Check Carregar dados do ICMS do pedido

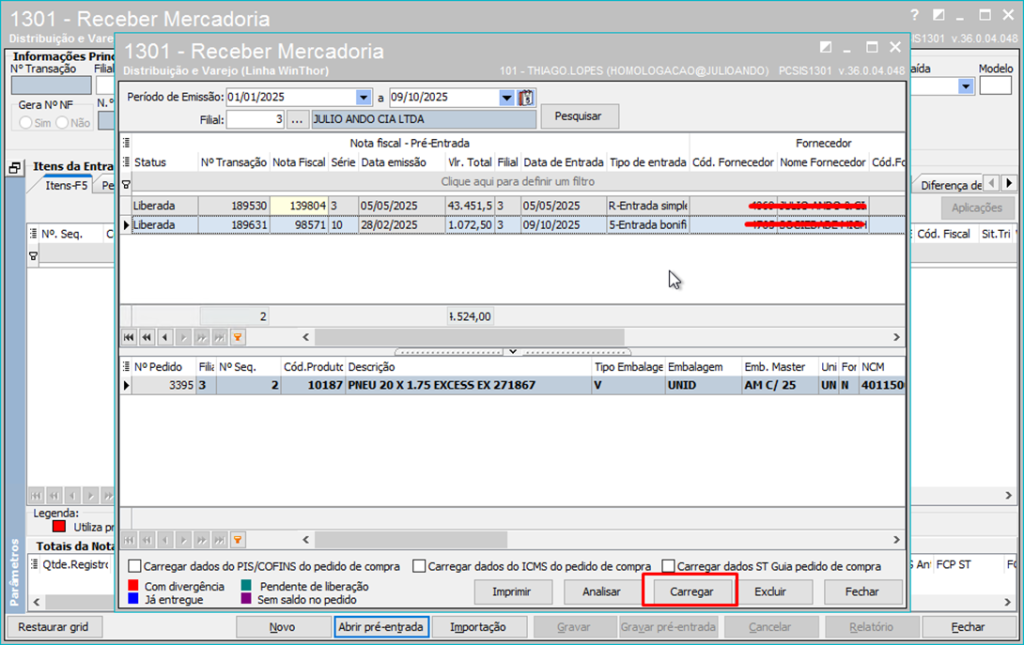click(x=419, y=566)
